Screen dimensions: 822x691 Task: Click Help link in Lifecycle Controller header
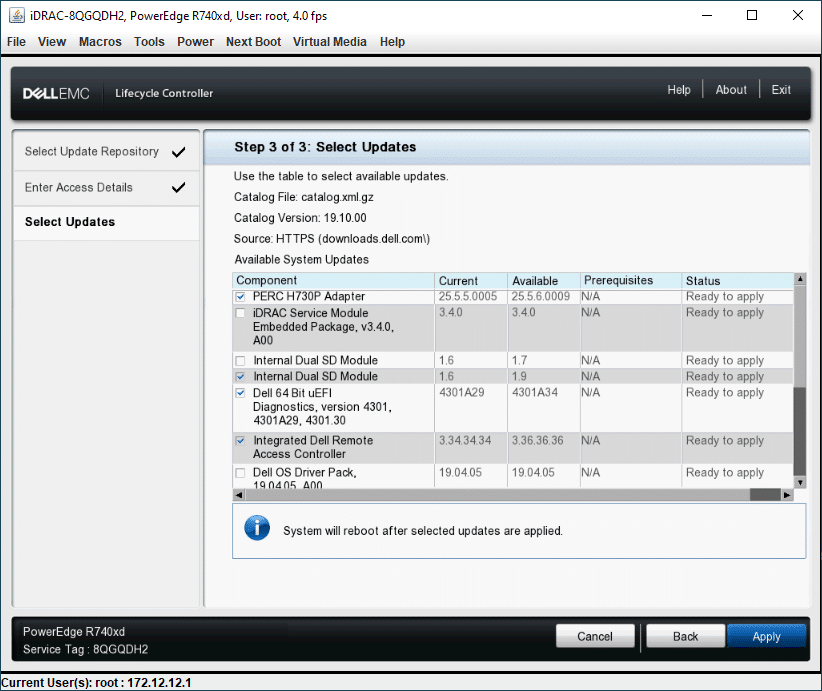click(x=679, y=90)
